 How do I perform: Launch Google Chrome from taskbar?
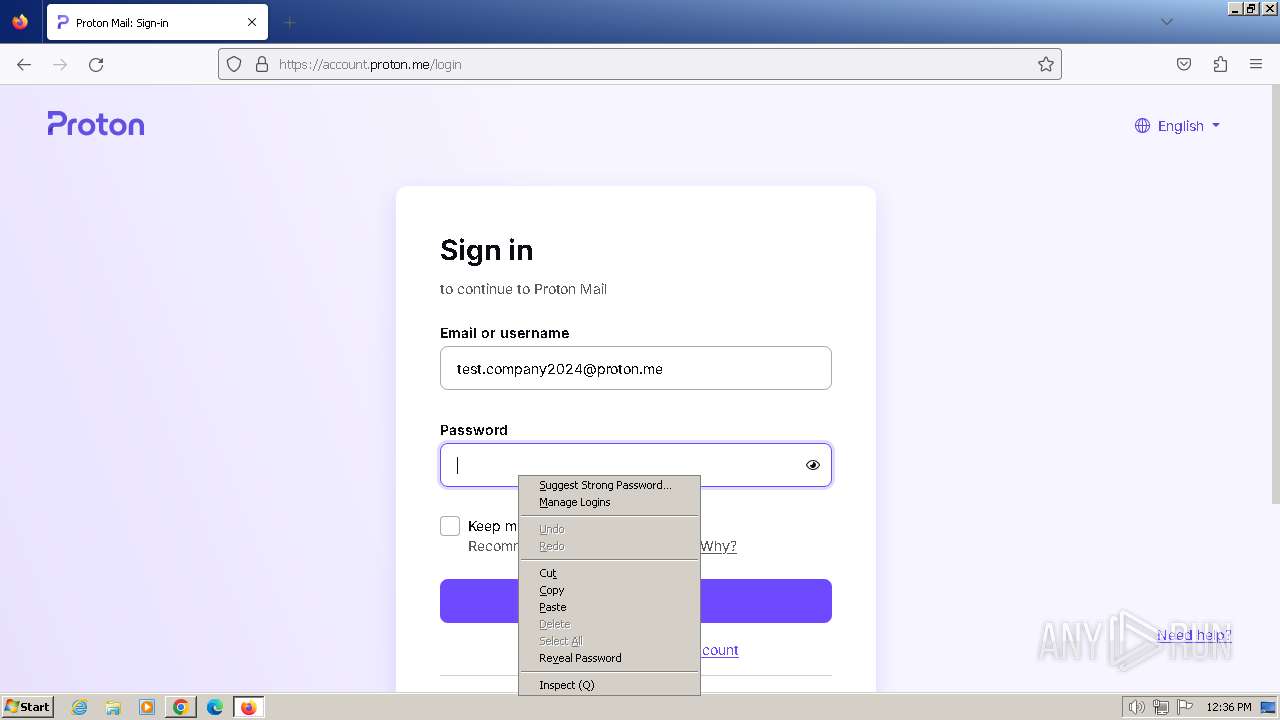[181, 707]
